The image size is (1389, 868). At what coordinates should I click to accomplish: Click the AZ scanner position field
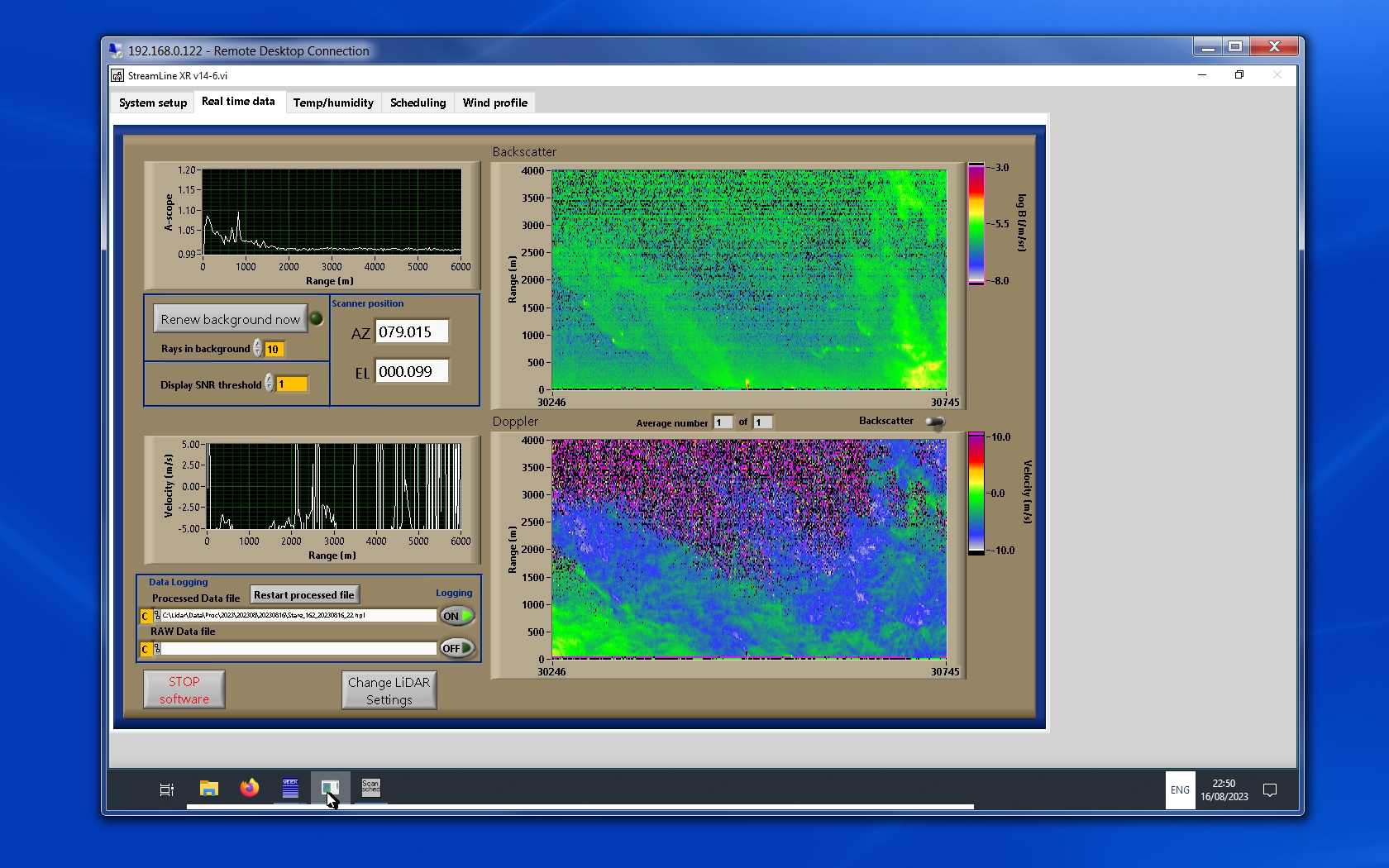pos(412,332)
